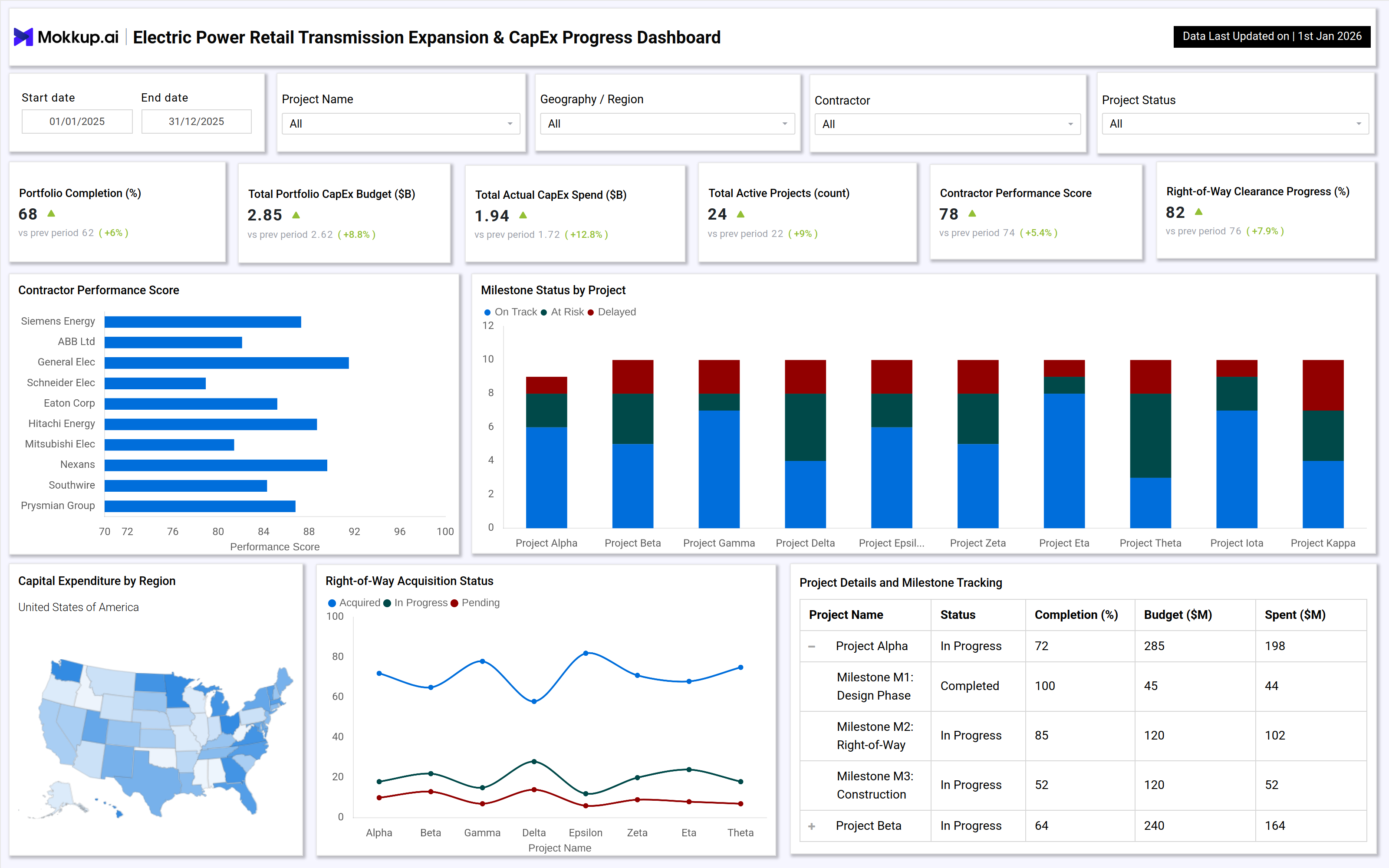Toggle the At Risk legend item
This screenshot has width=1389, height=868.
pos(562,312)
